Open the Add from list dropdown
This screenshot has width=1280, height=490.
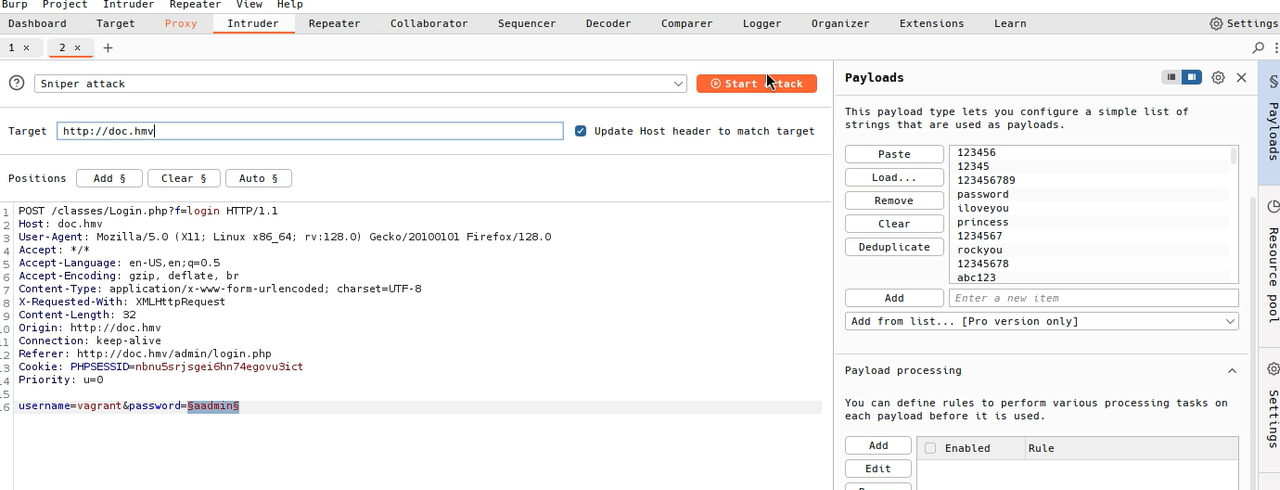1042,321
